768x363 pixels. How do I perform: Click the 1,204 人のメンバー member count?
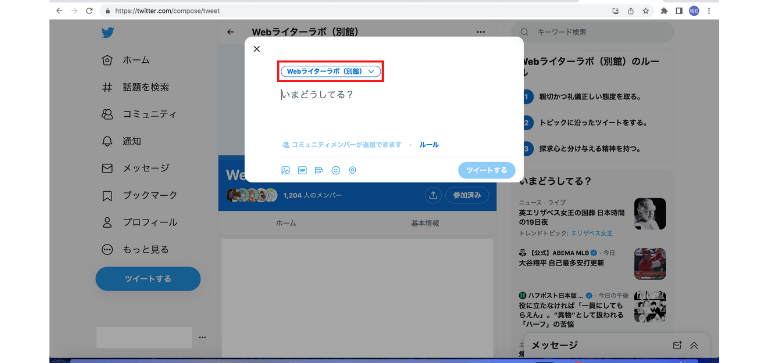[312, 195]
